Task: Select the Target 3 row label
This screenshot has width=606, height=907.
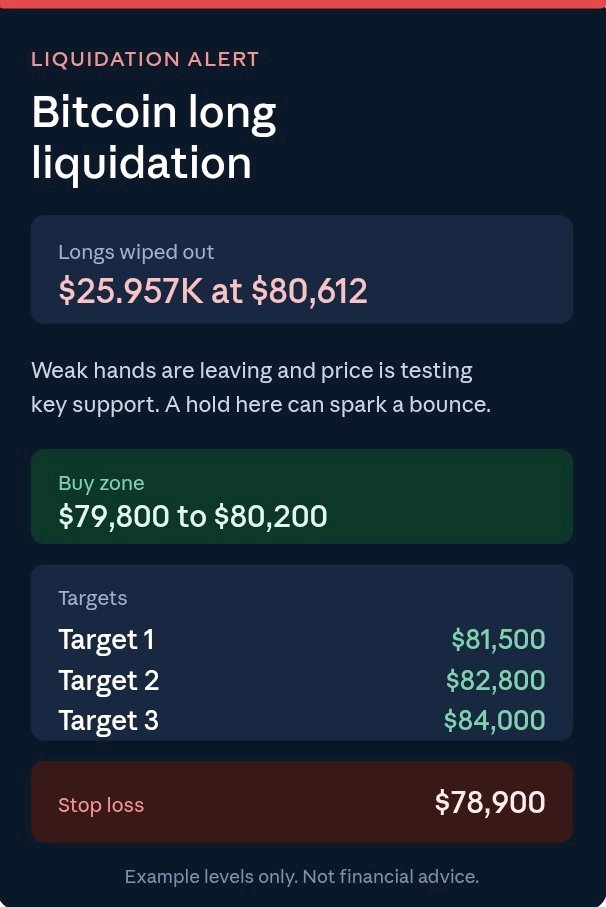Action: coord(109,721)
